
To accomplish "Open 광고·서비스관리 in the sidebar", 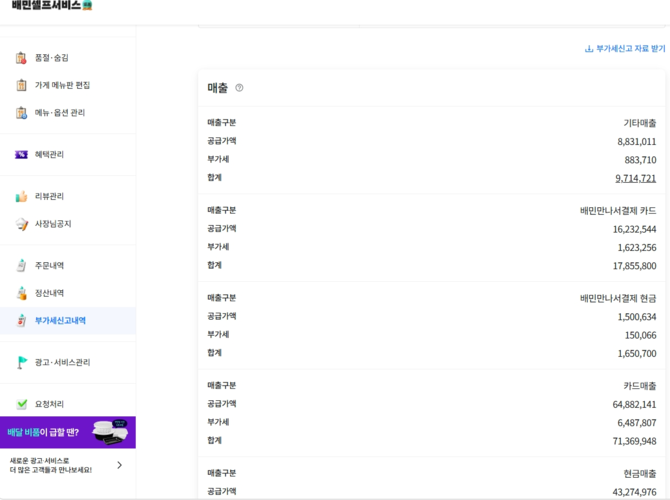I will [x=68, y=362].
